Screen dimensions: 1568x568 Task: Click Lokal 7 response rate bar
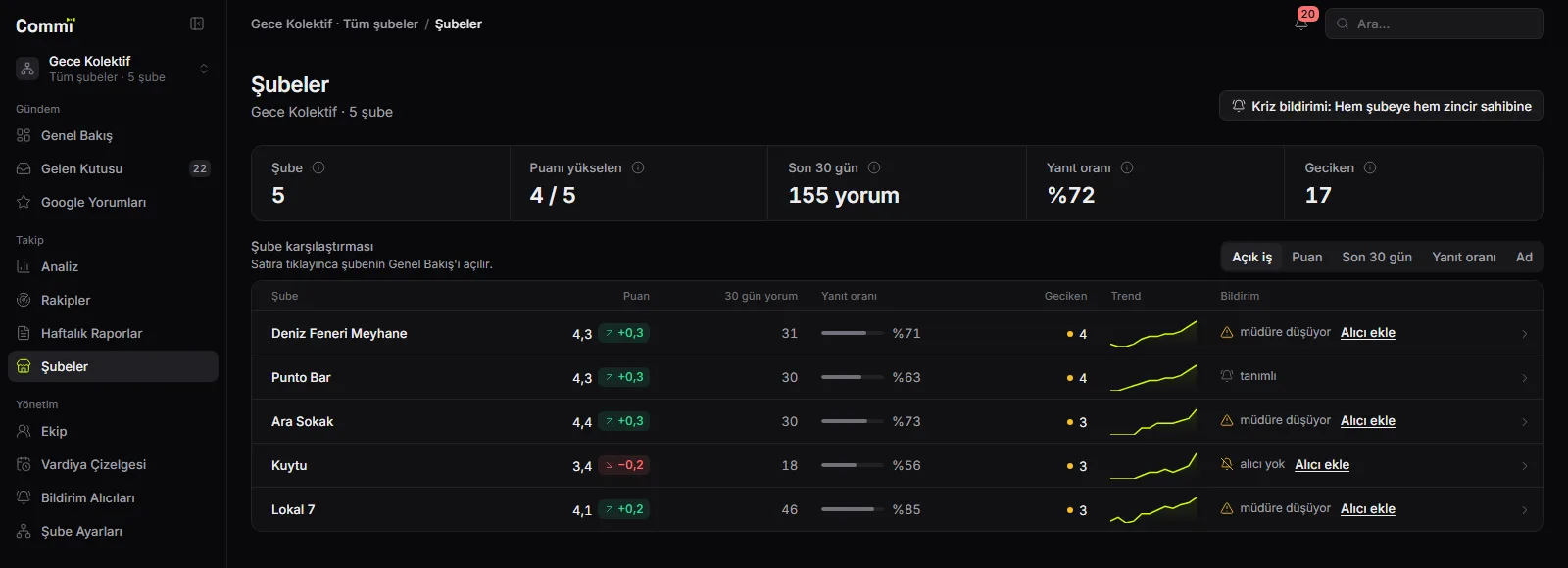851,509
